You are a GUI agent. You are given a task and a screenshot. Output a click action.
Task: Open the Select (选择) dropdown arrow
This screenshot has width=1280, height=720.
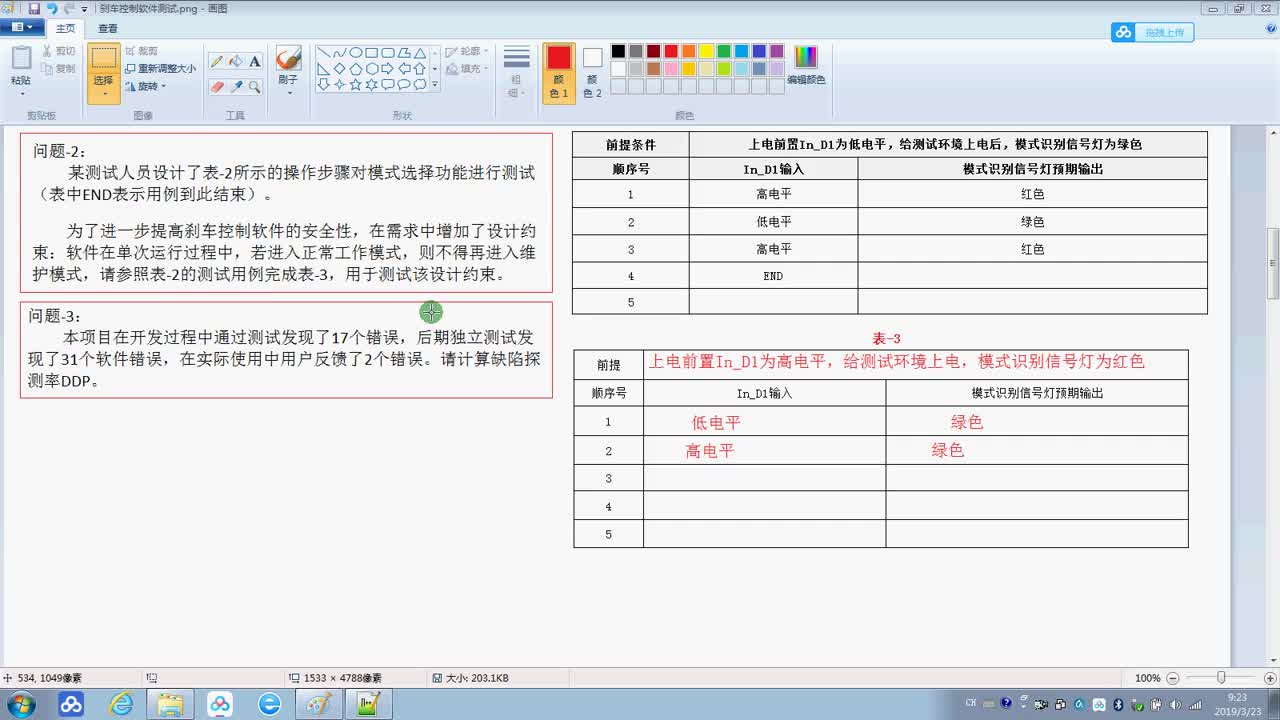103,93
